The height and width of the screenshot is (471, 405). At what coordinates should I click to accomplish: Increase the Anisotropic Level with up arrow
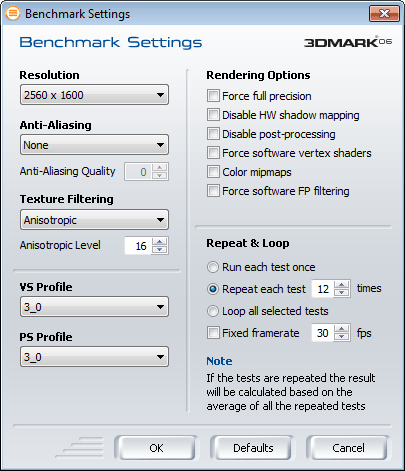click(160, 242)
